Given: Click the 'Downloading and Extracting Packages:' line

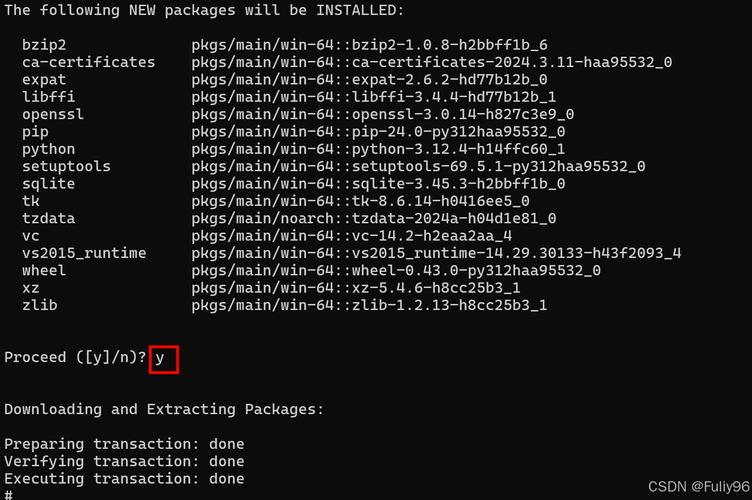Looking at the screenshot, I should coord(164,409).
